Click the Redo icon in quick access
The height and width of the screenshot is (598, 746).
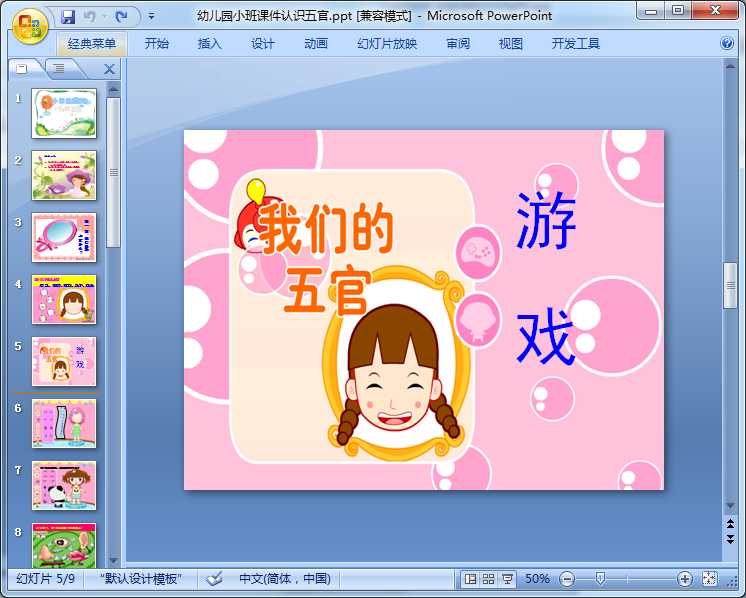[121, 16]
